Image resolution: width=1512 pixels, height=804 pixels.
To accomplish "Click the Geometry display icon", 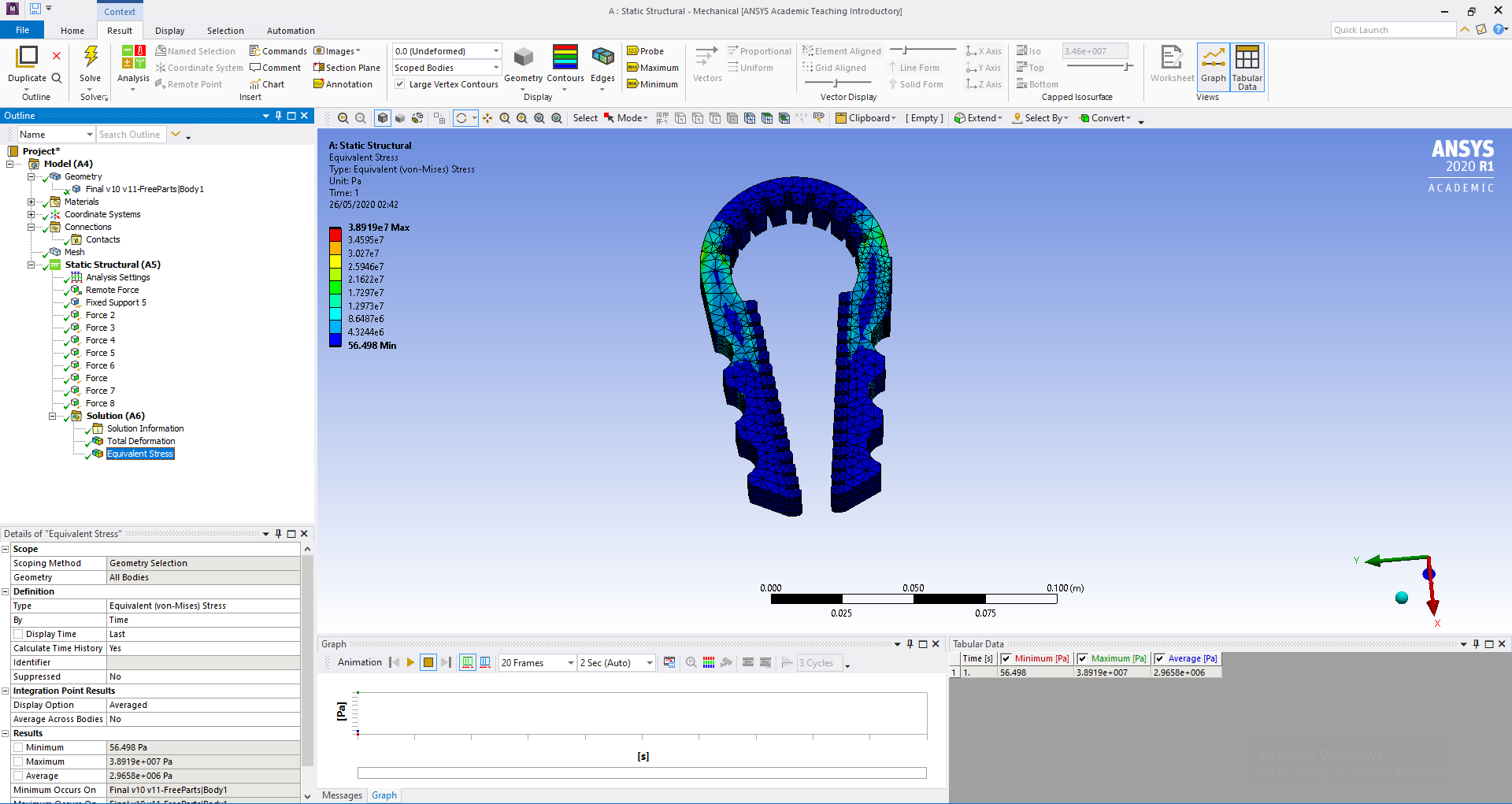I will tap(523, 57).
